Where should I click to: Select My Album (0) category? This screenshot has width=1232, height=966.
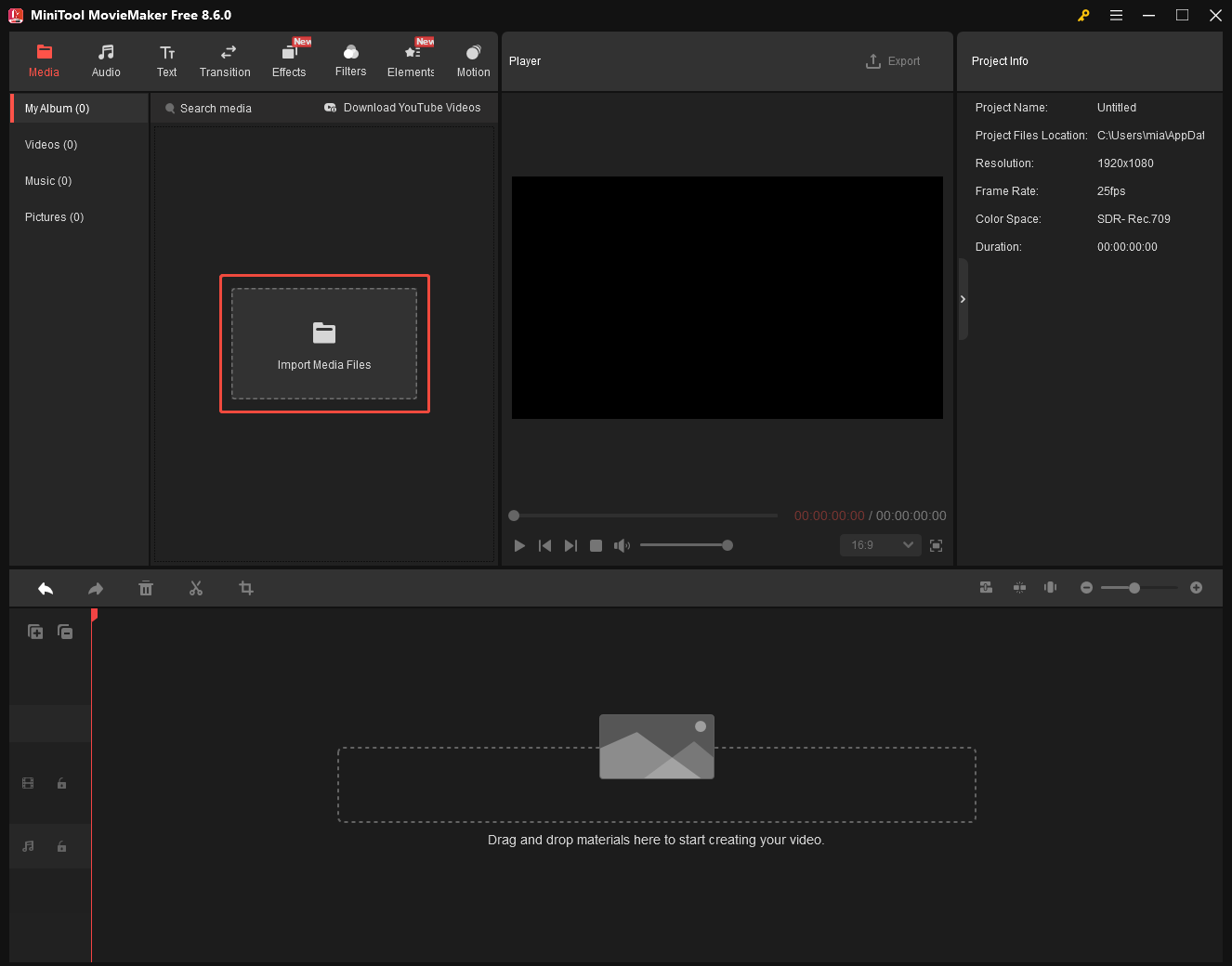point(80,109)
